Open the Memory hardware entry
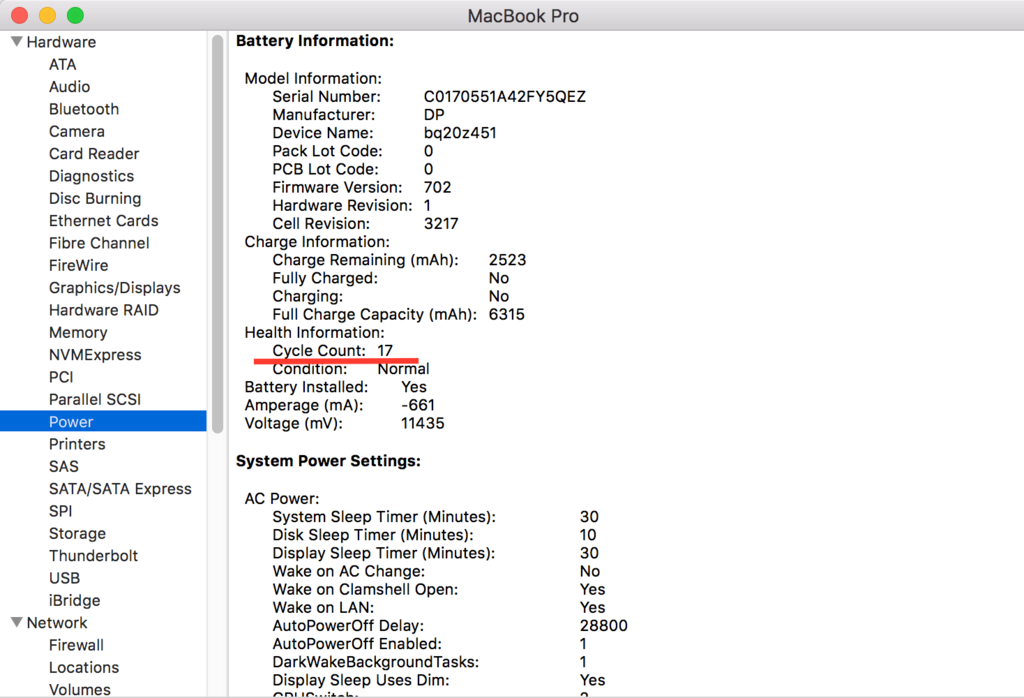1024x698 pixels. [78, 332]
